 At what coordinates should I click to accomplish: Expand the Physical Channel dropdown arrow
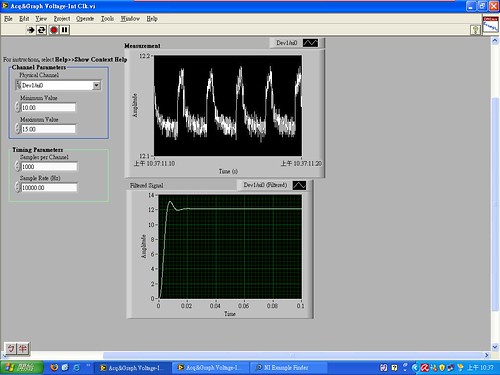pyautogui.click(x=96, y=85)
